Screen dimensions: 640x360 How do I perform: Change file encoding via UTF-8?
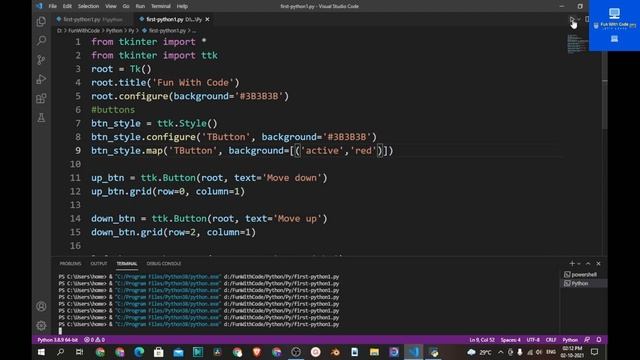(x=533, y=340)
